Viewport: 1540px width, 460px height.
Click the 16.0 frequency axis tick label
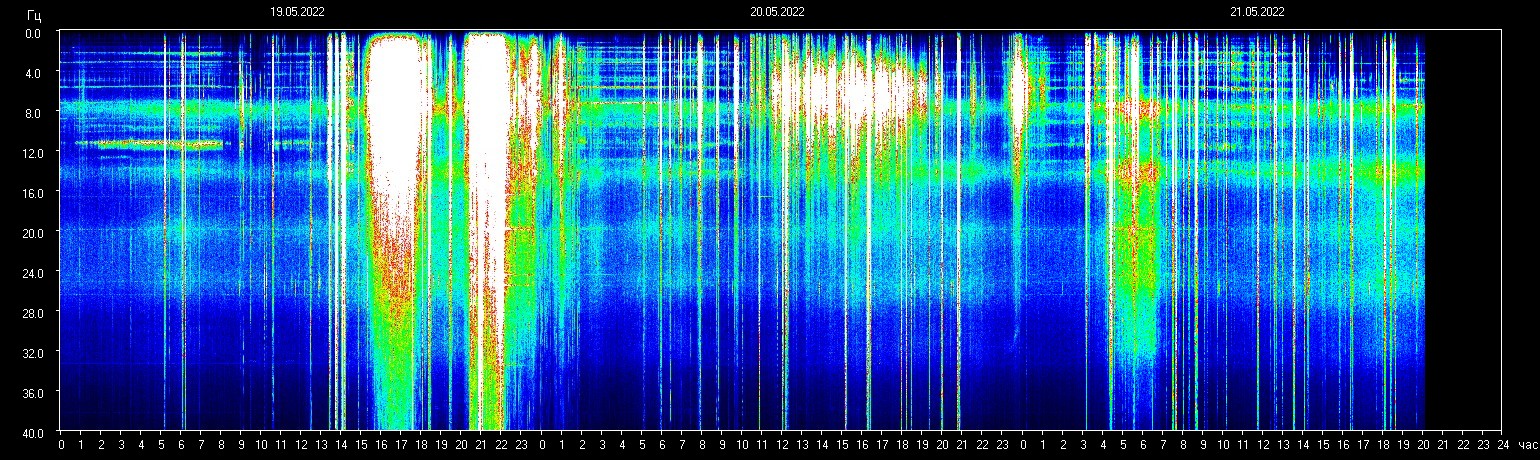(x=31, y=193)
